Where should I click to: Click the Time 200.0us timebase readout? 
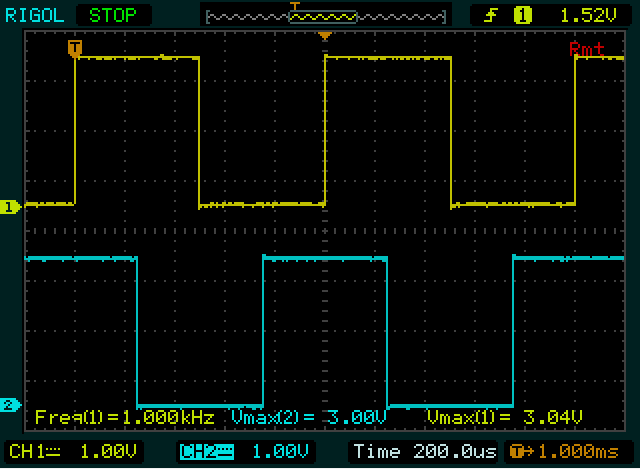[x=424, y=452]
